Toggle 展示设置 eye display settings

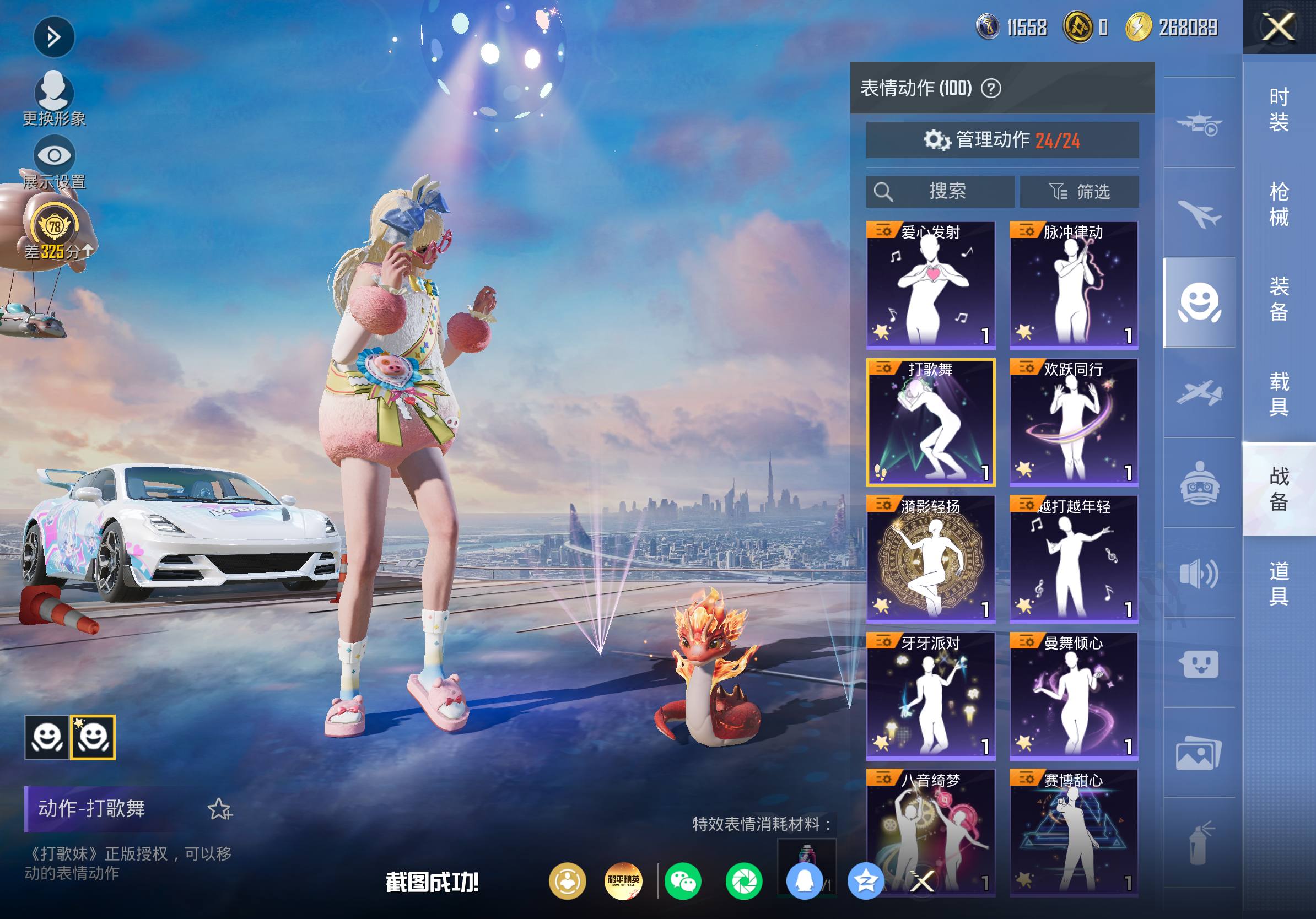[x=54, y=163]
